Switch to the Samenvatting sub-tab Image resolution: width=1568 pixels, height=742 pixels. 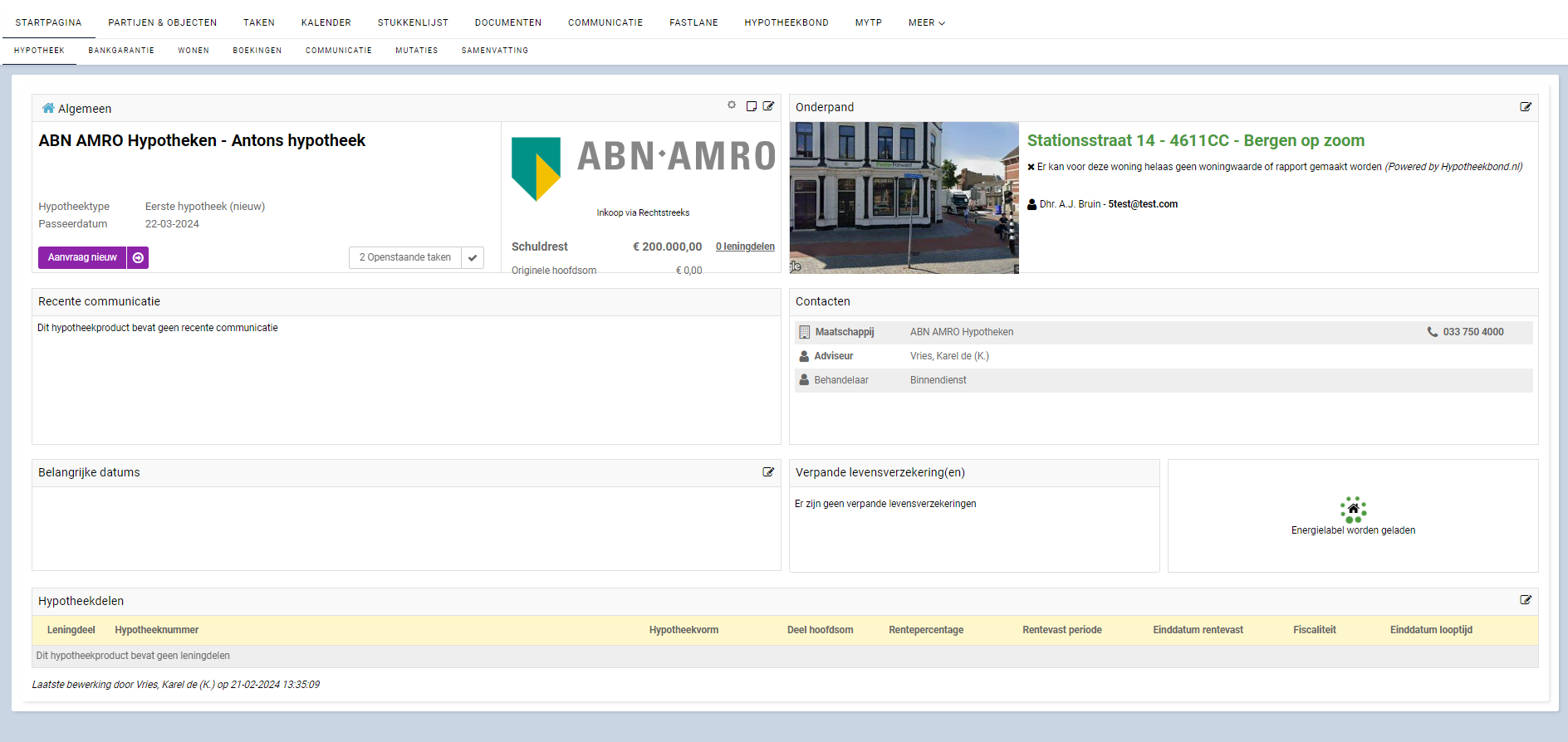[495, 51]
